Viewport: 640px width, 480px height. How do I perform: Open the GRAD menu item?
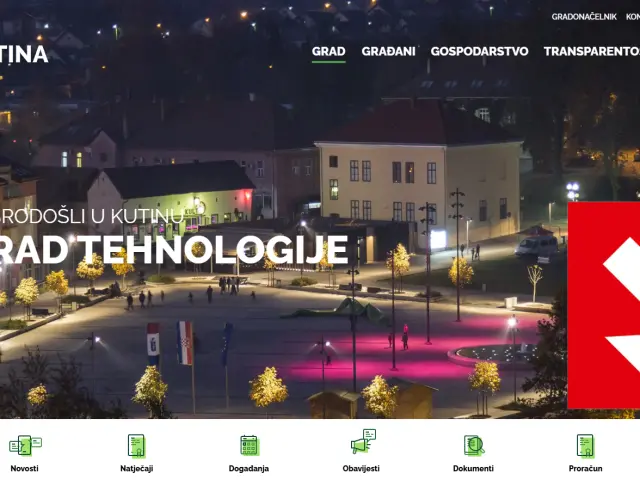[328, 51]
